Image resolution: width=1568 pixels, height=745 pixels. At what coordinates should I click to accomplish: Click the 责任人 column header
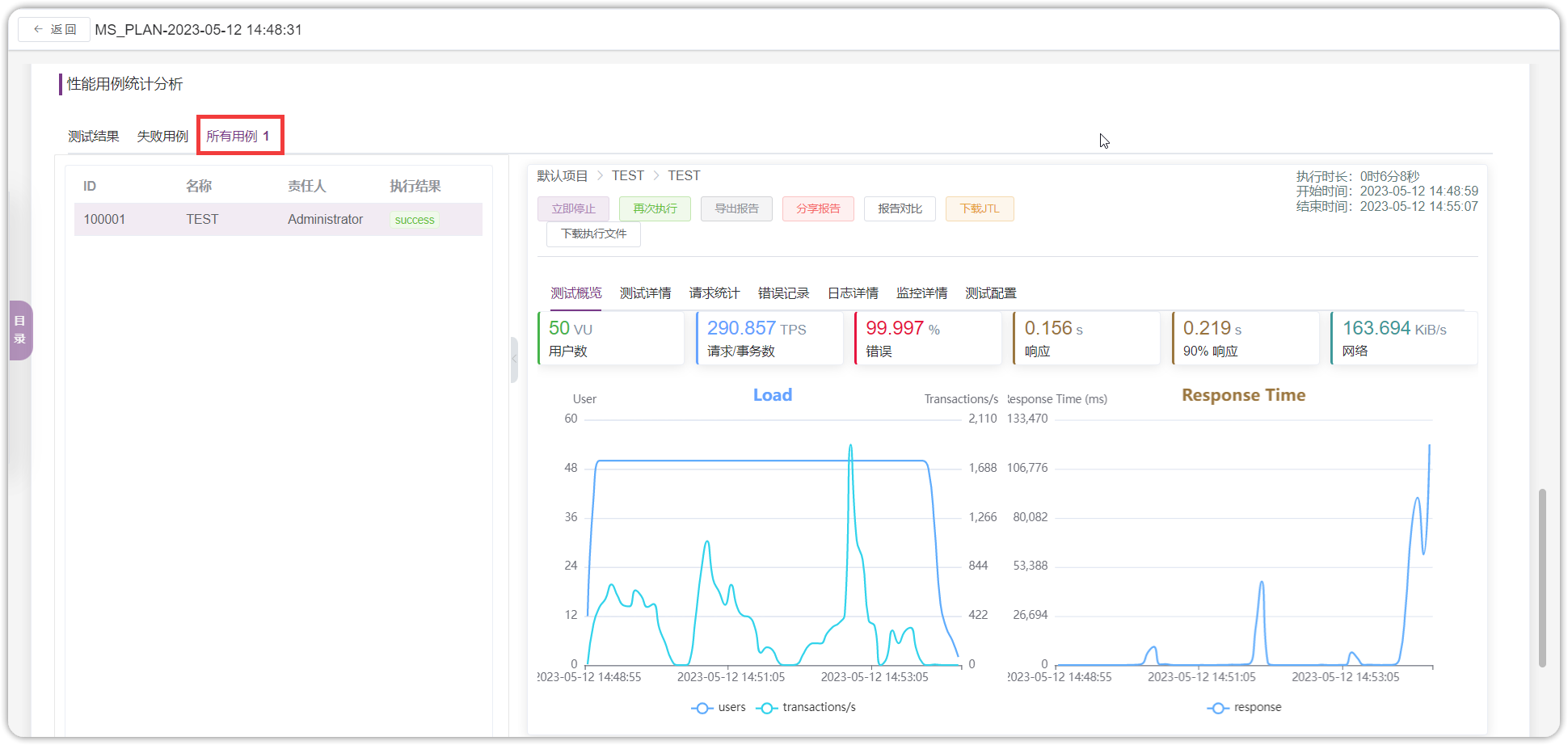click(306, 186)
